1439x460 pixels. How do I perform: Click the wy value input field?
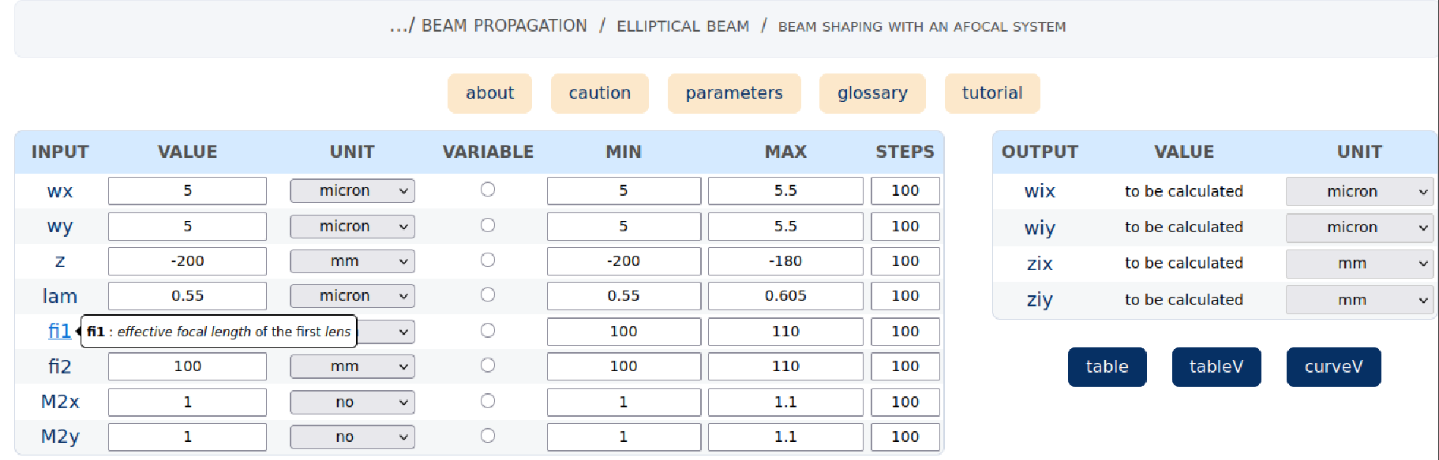click(x=187, y=226)
